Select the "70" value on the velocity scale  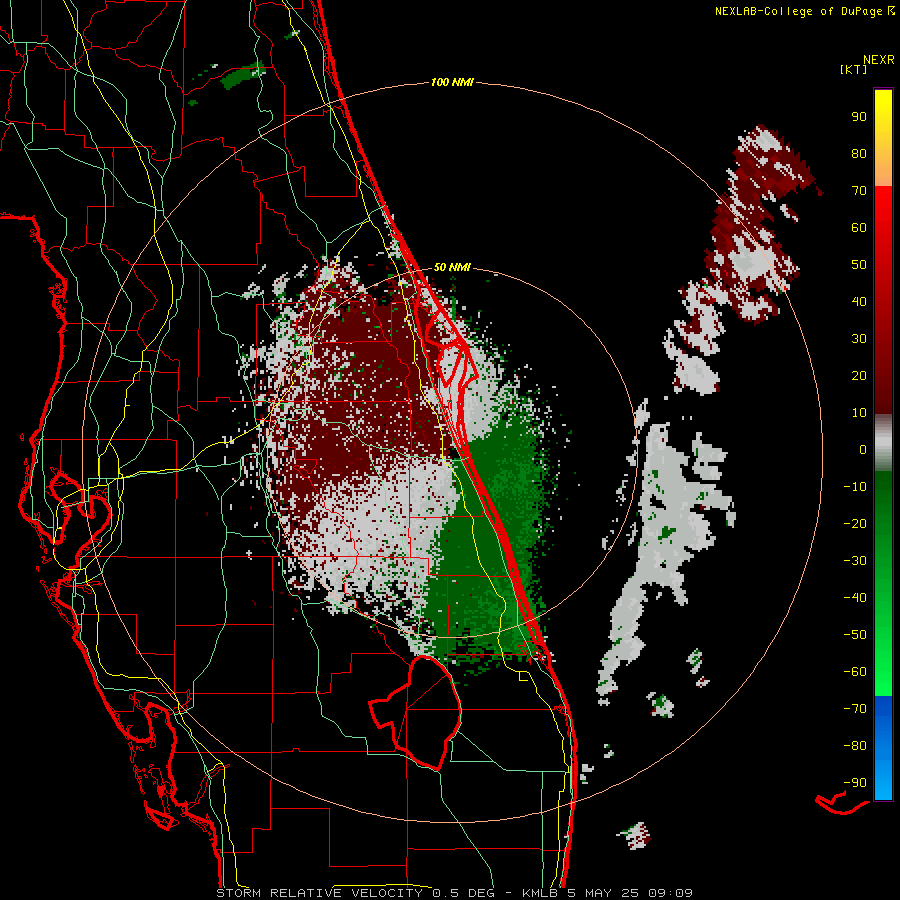859,191
